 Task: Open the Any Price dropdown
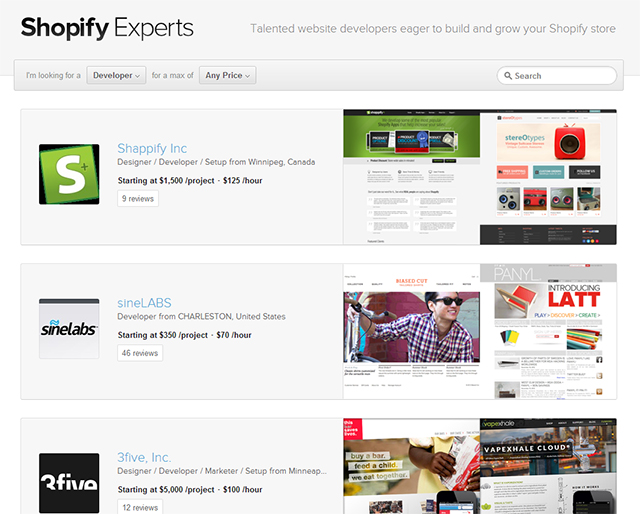tap(227, 76)
